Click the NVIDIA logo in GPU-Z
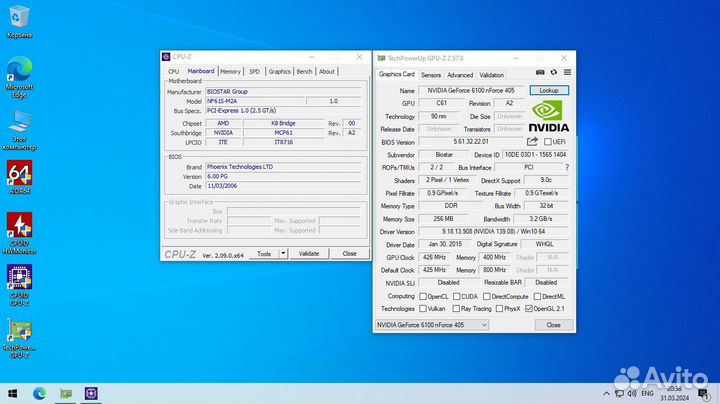The height and width of the screenshot is (404, 720). (x=549, y=117)
